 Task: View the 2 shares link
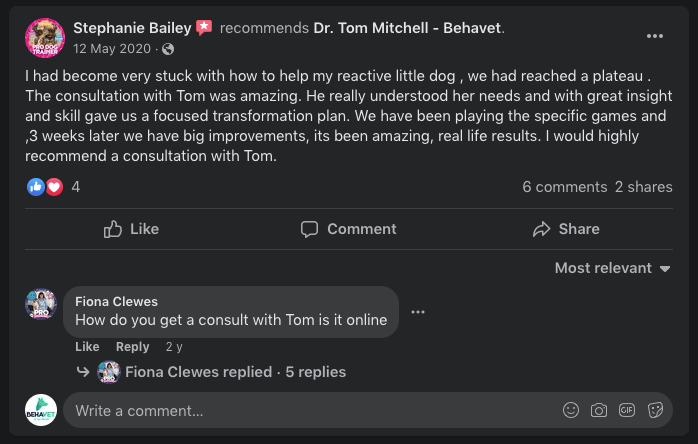(644, 187)
